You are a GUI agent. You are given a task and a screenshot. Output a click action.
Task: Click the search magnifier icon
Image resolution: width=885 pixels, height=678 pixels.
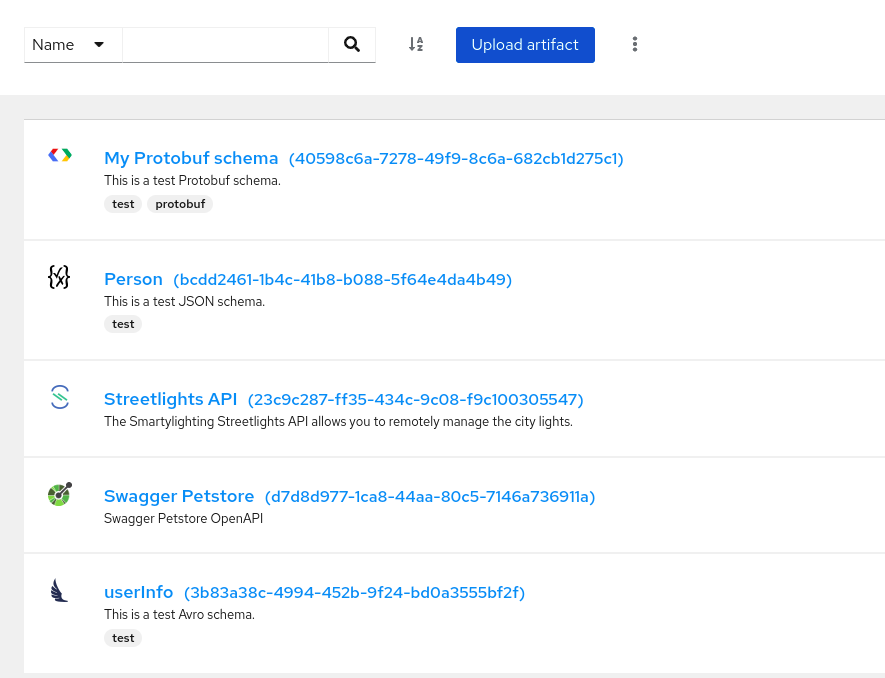[351, 44]
